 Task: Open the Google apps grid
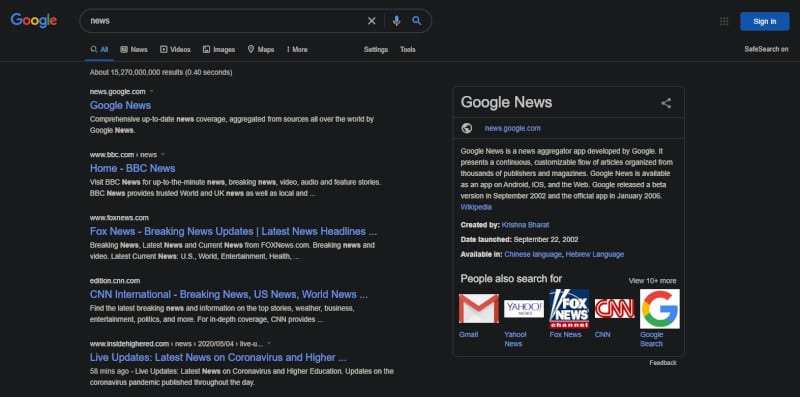[723, 21]
